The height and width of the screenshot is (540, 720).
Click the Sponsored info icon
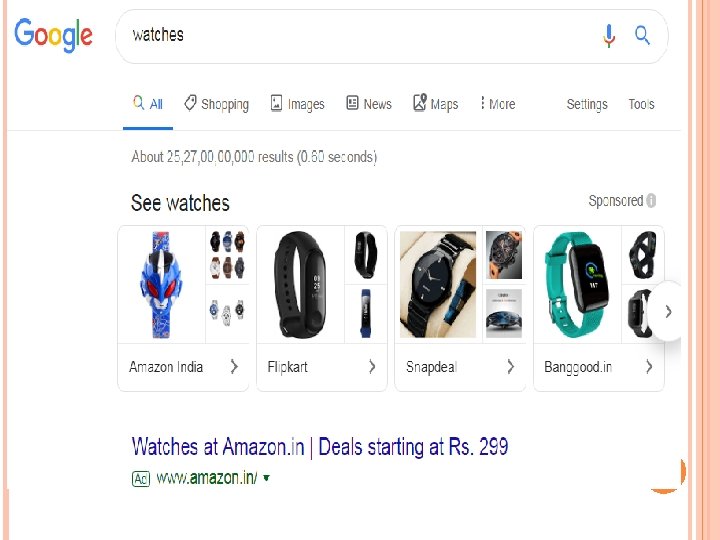coord(651,201)
